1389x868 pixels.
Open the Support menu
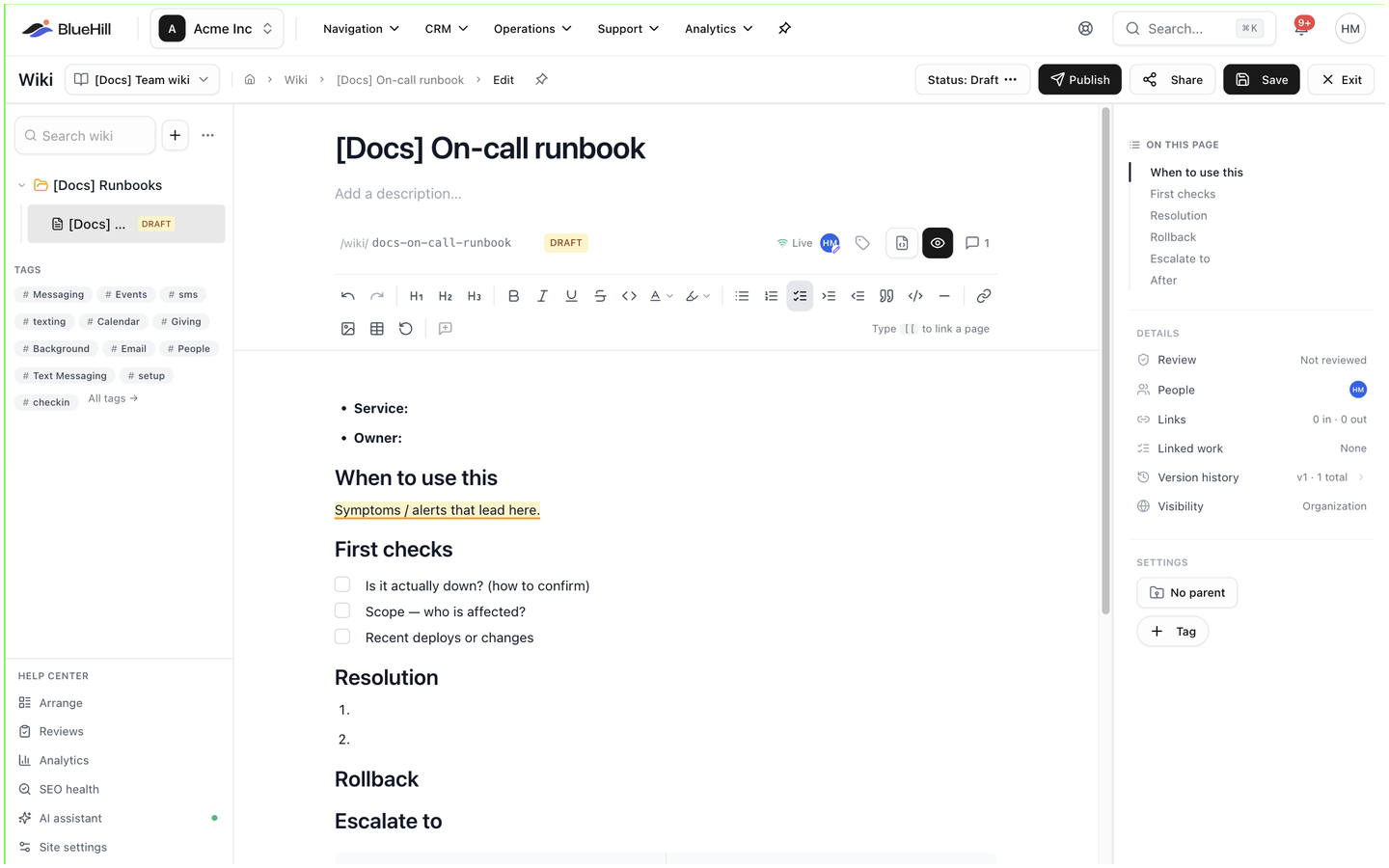click(628, 29)
